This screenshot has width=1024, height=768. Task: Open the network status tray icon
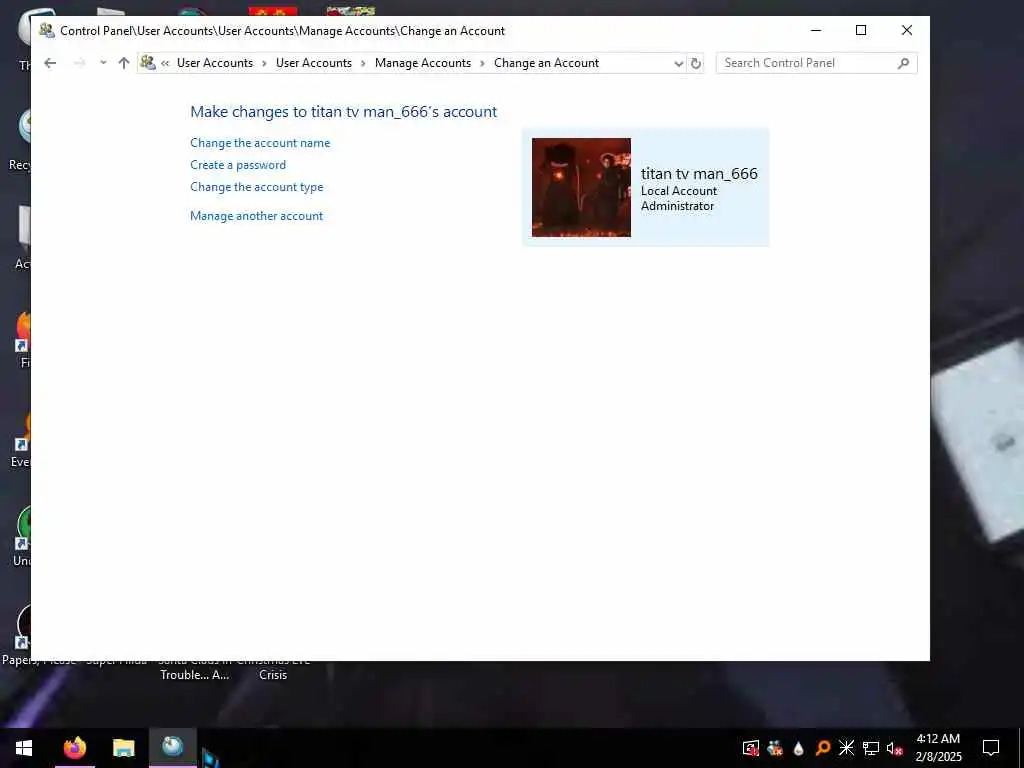[871, 748]
